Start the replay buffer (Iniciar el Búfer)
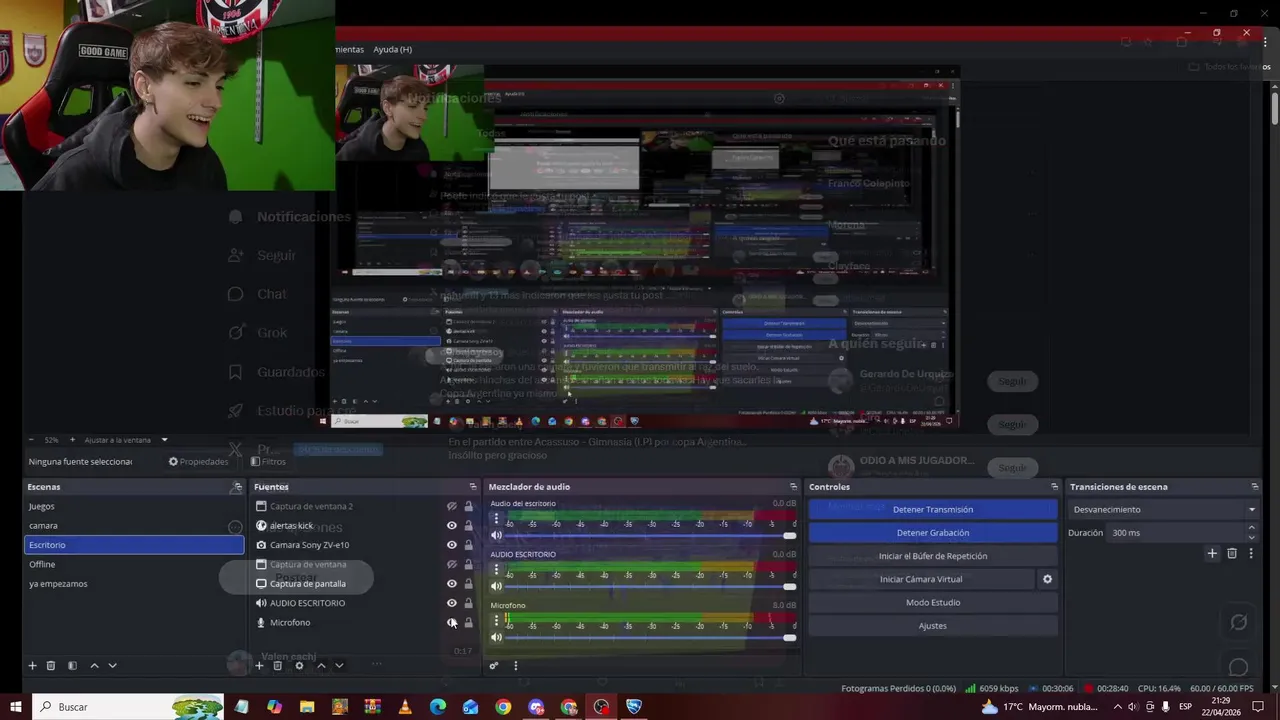 (933, 556)
